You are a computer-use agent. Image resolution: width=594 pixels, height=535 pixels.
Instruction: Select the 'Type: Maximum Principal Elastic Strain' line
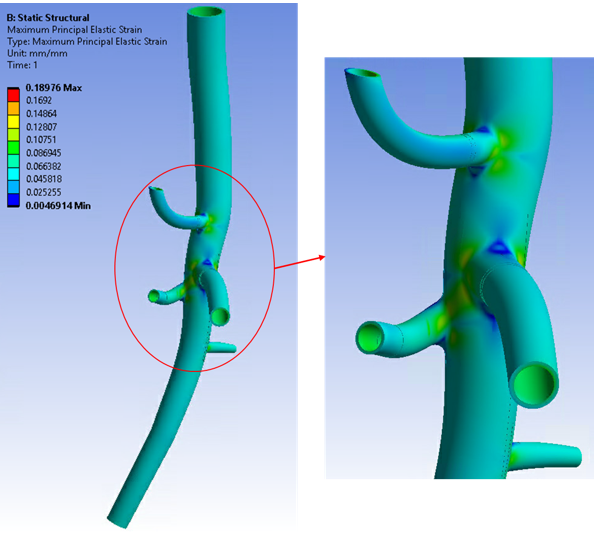pos(87,42)
